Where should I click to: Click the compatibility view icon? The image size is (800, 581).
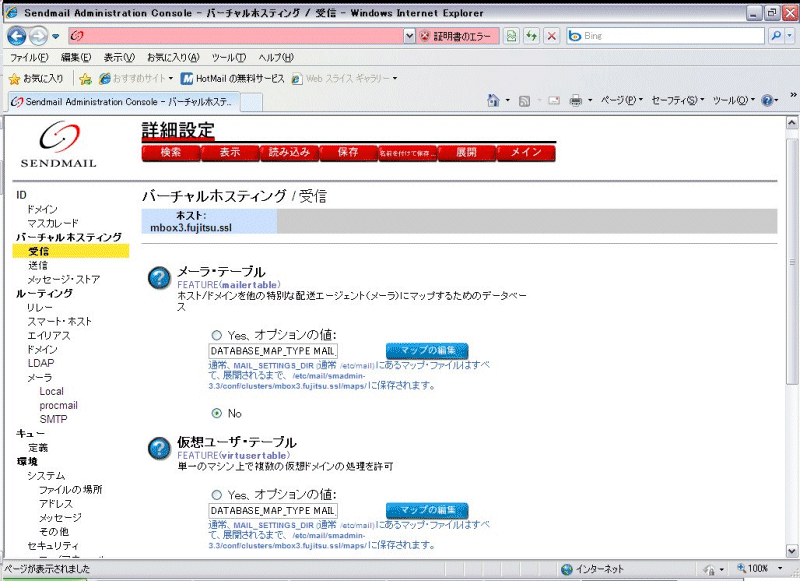[511, 36]
